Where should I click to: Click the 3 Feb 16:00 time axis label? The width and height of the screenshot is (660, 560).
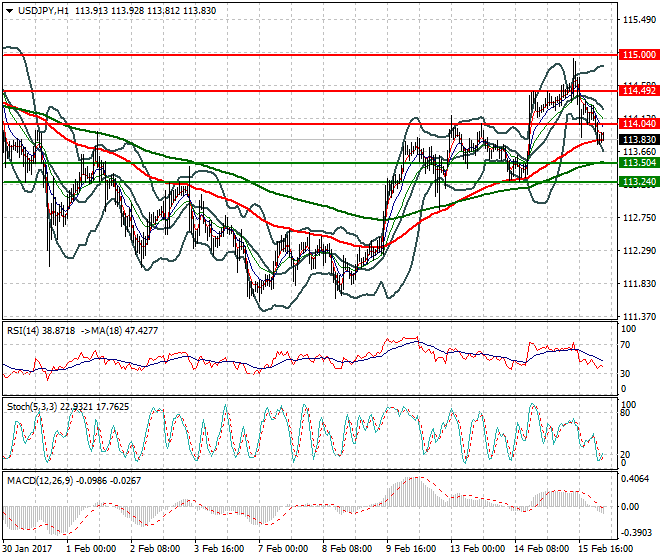coord(219,549)
